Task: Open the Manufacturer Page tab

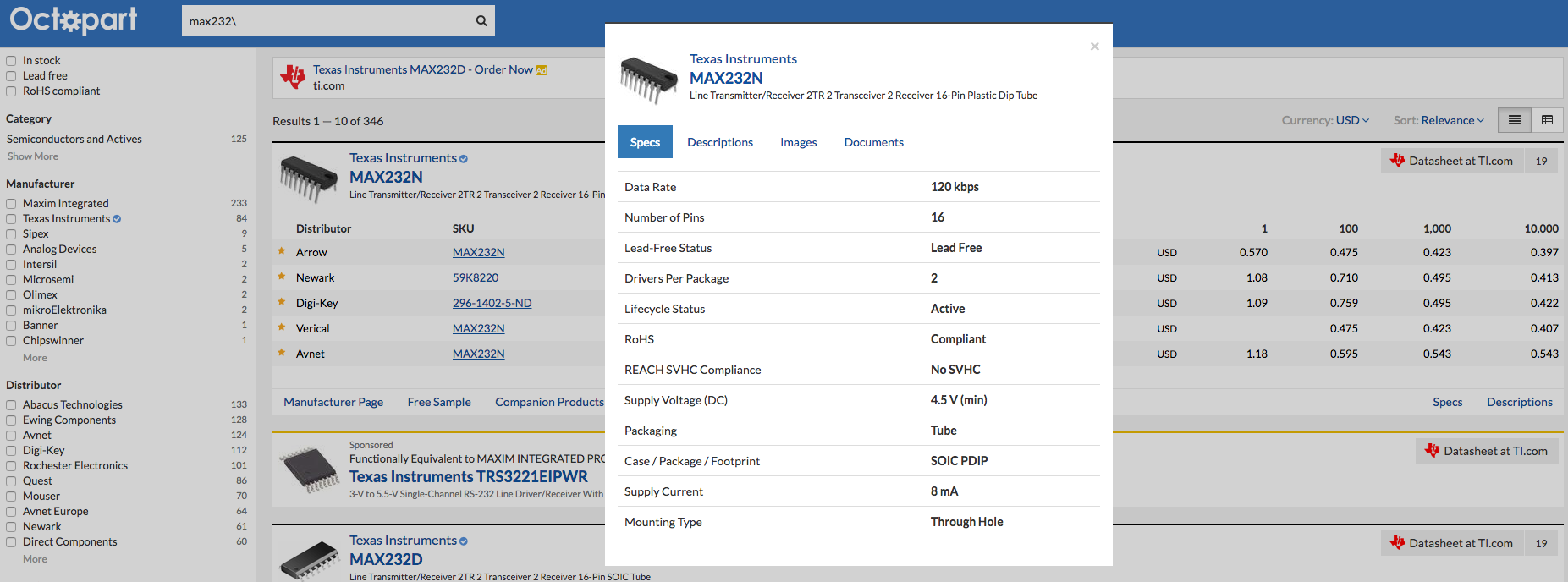Action: pos(333,402)
